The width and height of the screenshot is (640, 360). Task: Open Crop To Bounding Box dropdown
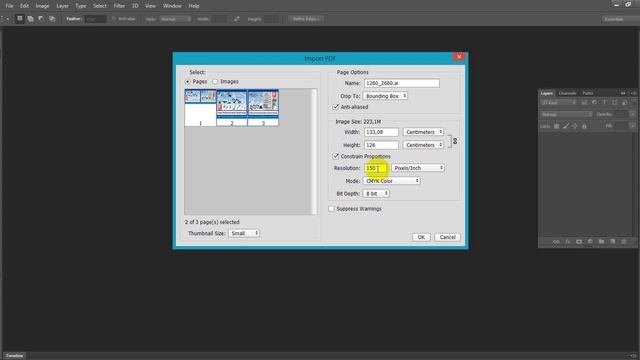(385, 96)
